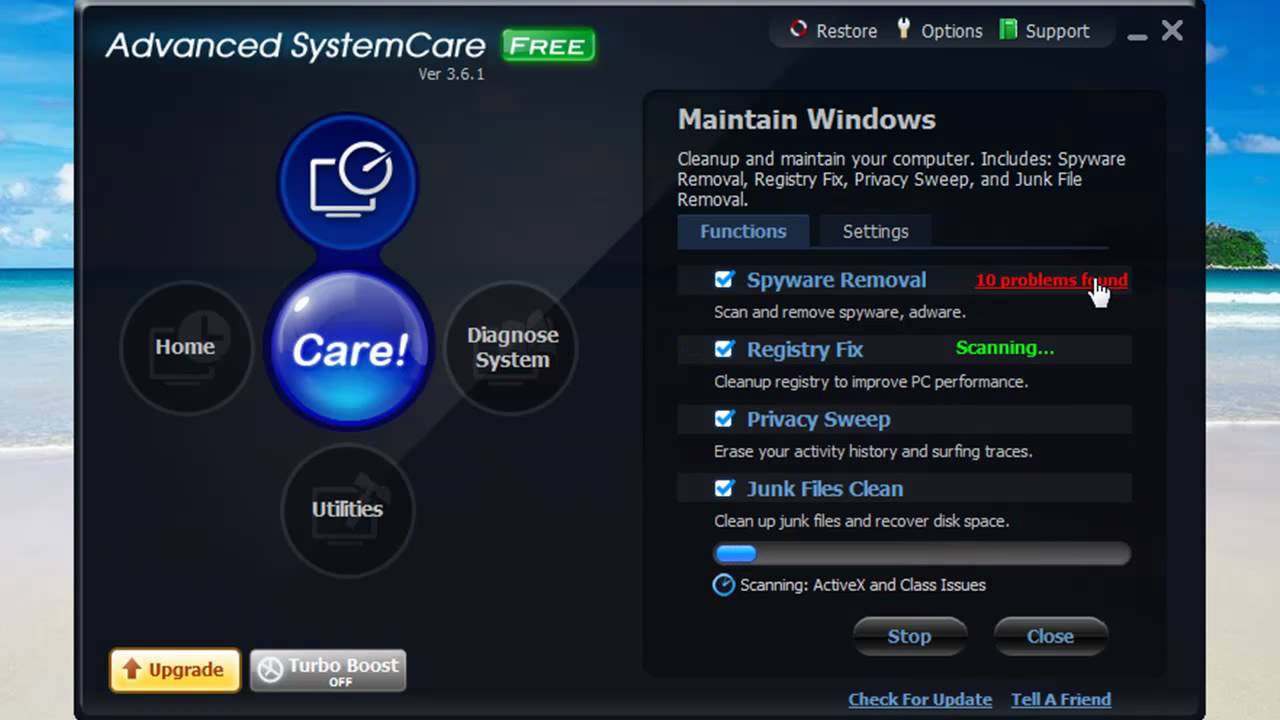Screen dimensions: 1280x720
Task: Minimize the Advanced SystemCare window
Action: [x=1137, y=36]
